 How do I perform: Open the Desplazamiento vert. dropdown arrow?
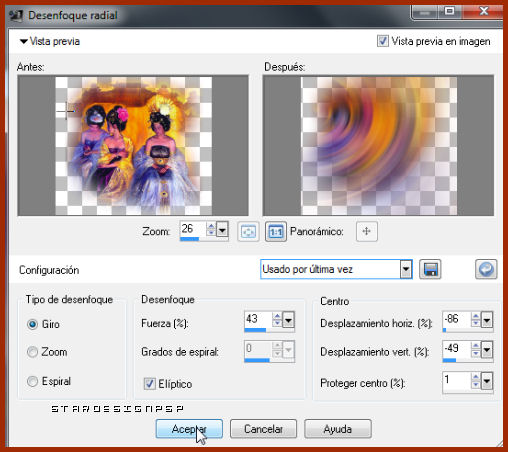(487, 350)
